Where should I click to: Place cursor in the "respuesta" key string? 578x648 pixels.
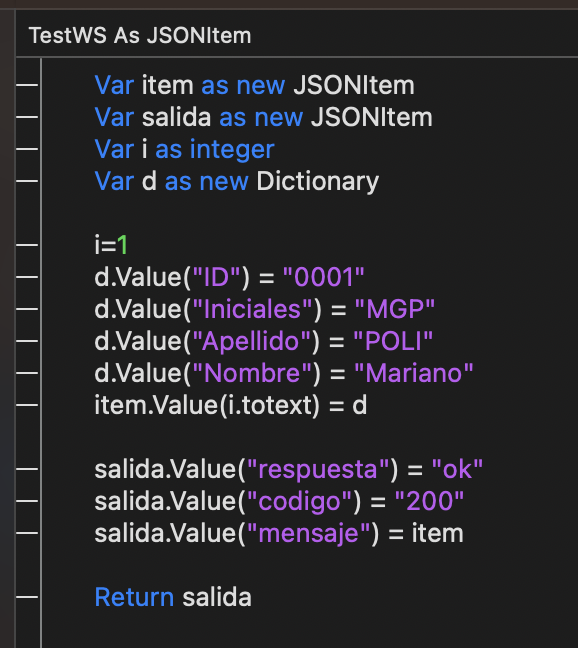318,469
